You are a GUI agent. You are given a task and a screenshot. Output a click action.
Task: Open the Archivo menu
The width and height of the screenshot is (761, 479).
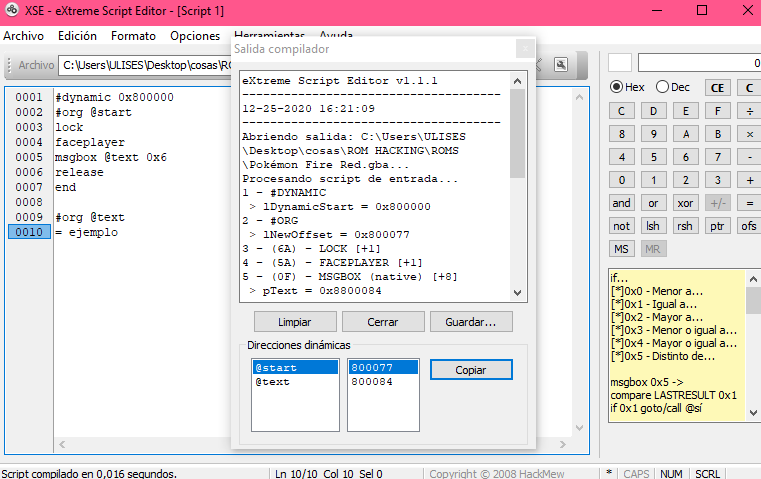tap(23, 35)
